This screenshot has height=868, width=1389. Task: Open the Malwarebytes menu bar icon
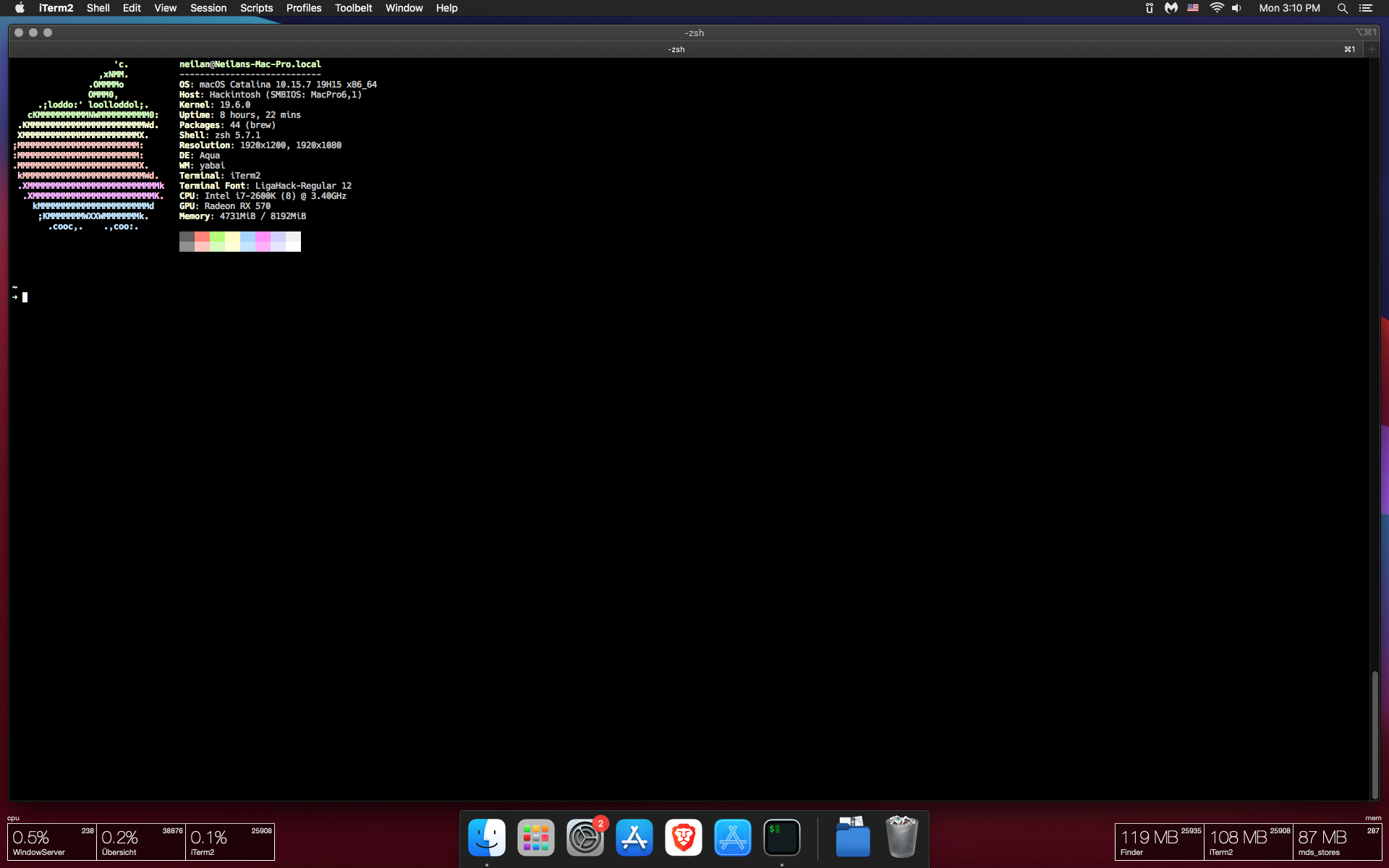pyautogui.click(x=1171, y=8)
